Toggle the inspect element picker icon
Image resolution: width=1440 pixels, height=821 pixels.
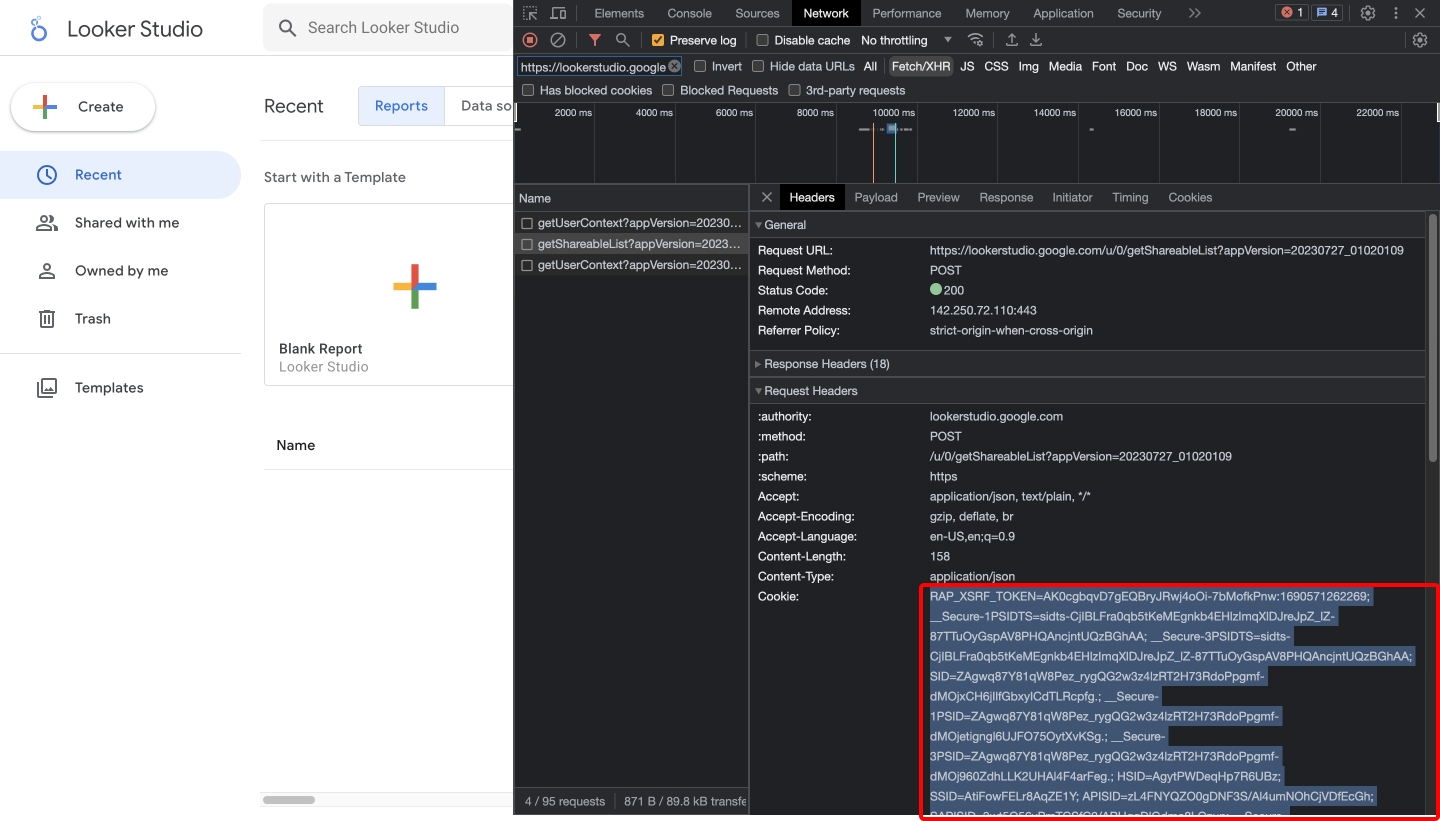[x=530, y=13]
